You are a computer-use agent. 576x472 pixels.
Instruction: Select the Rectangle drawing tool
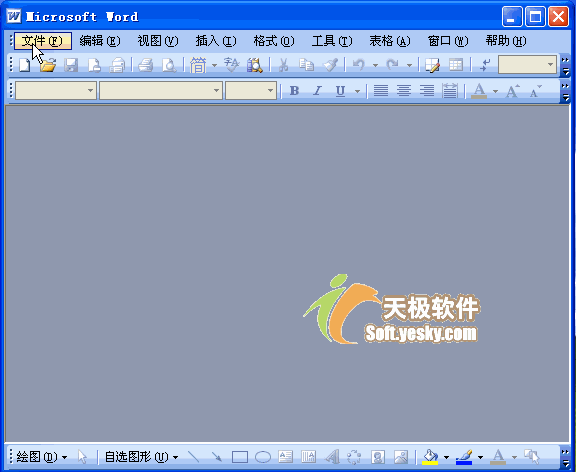(x=240, y=457)
